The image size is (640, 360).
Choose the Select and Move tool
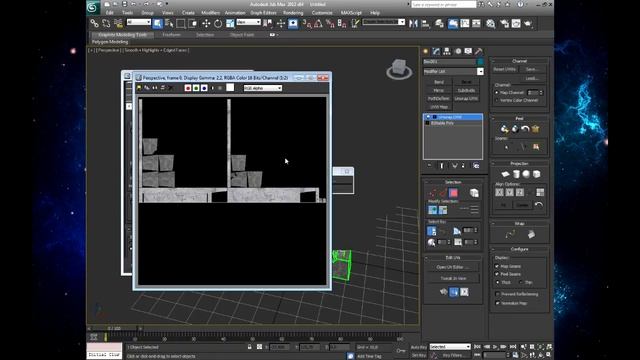(x=206, y=24)
